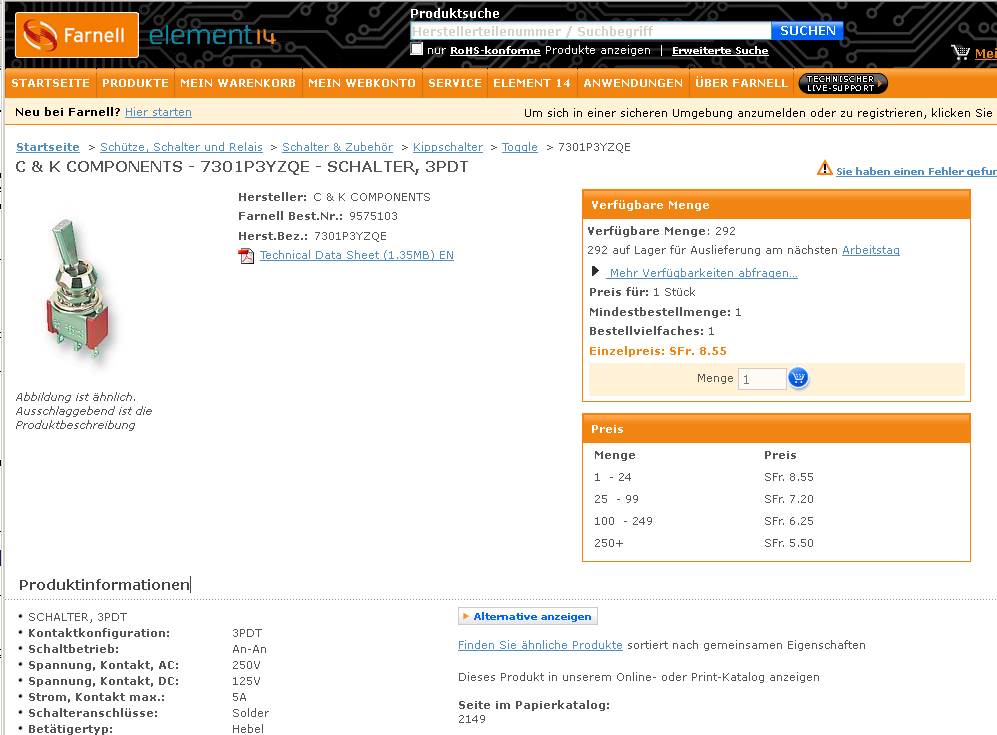The width and height of the screenshot is (997, 735).
Task: Open the Produkte menu tab
Action: tap(135, 83)
